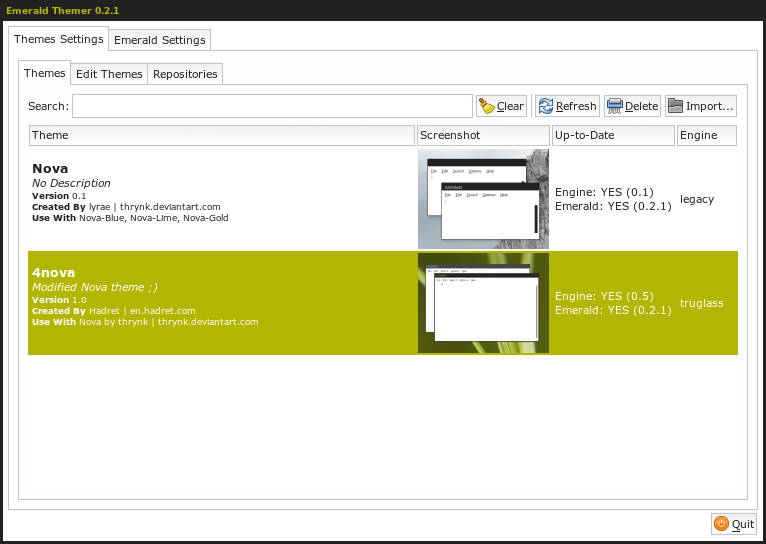The width and height of the screenshot is (766, 544).
Task: Click the 'Search:' label
Action: (x=48, y=106)
